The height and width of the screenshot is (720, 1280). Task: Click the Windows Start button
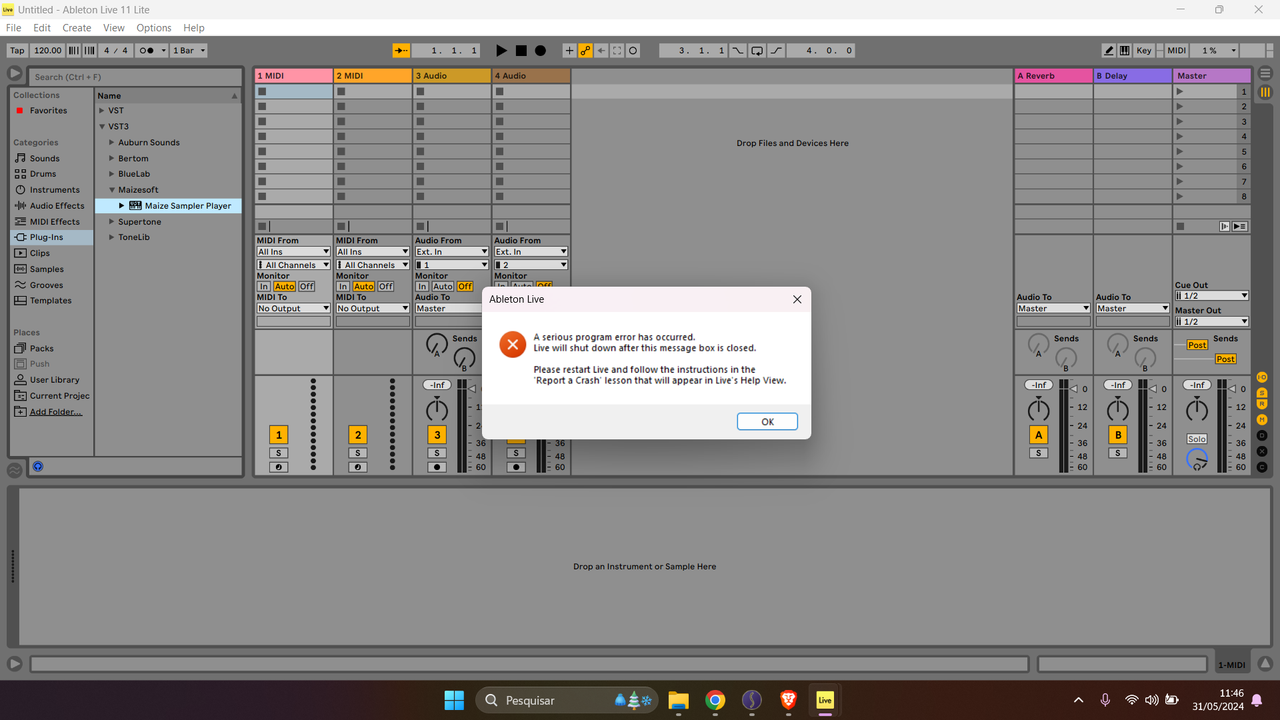pyautogui.click(x=454, y=700)
